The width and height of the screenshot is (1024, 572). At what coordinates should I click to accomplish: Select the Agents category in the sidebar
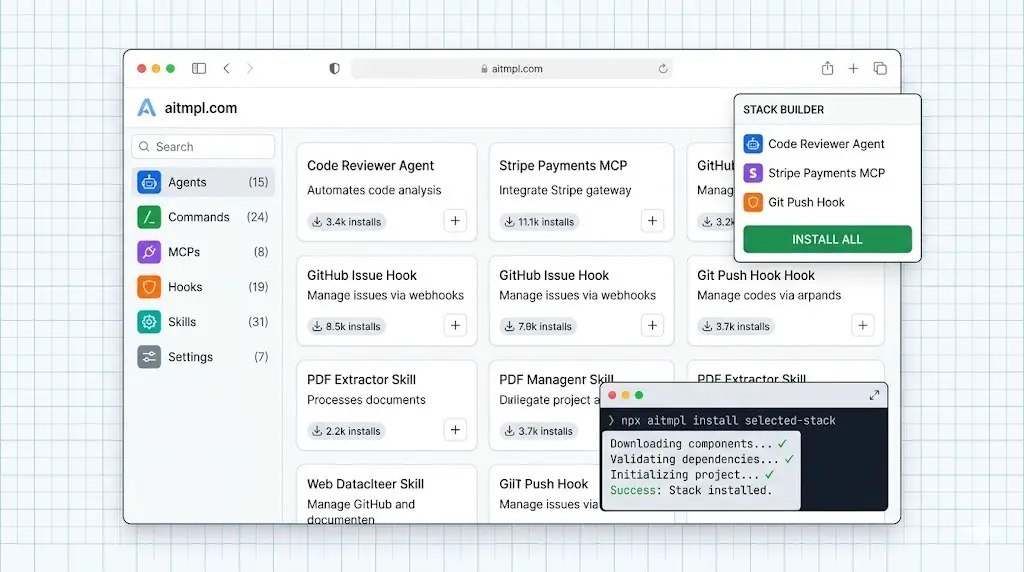203,182
